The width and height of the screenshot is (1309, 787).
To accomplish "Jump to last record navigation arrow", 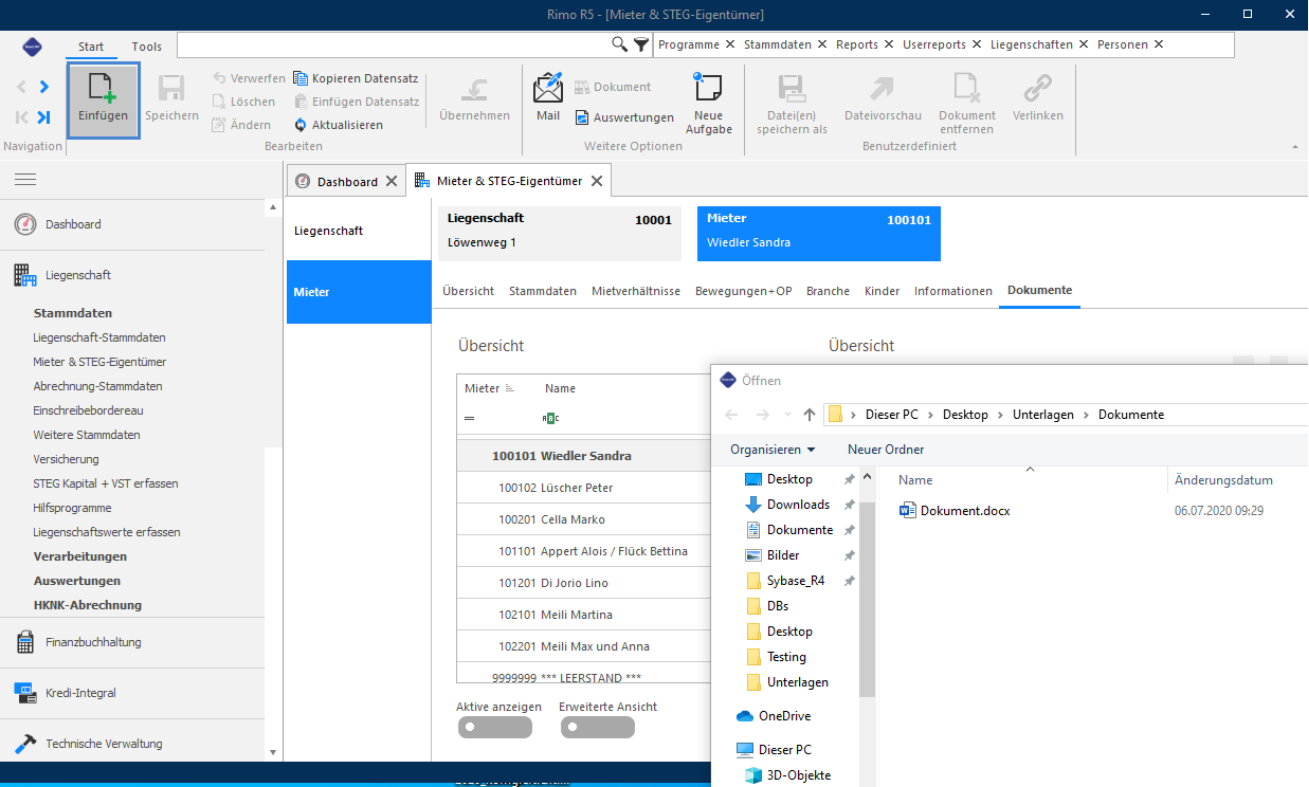I will tap(44, 117).
